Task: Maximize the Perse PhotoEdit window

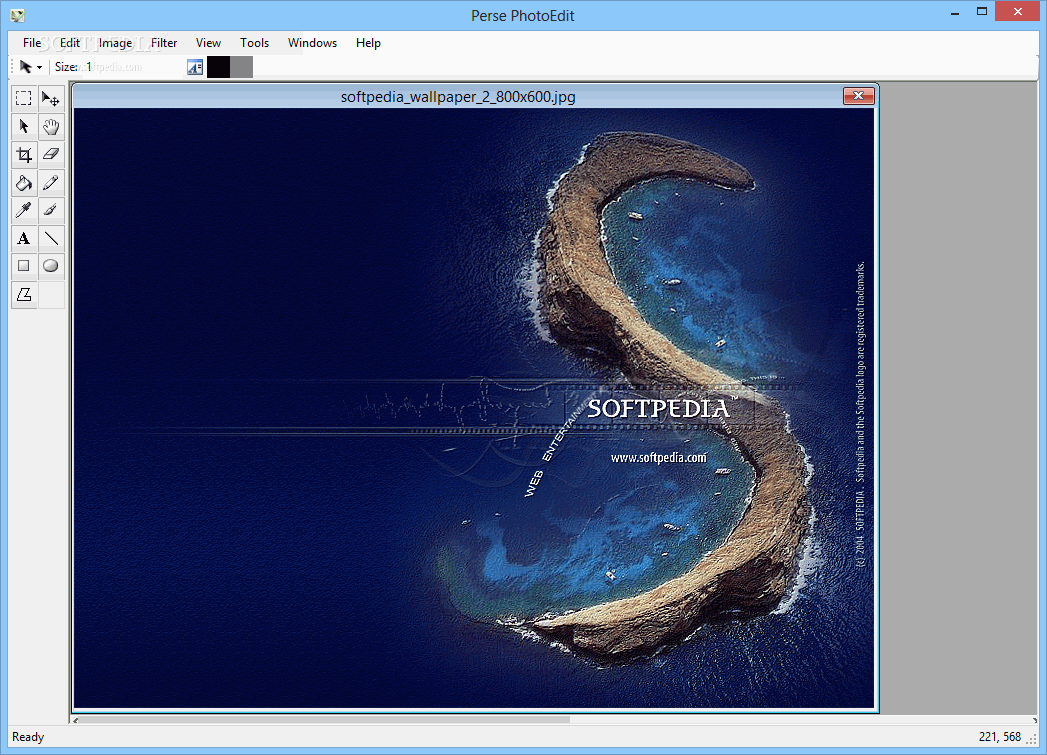Action: 982,12
